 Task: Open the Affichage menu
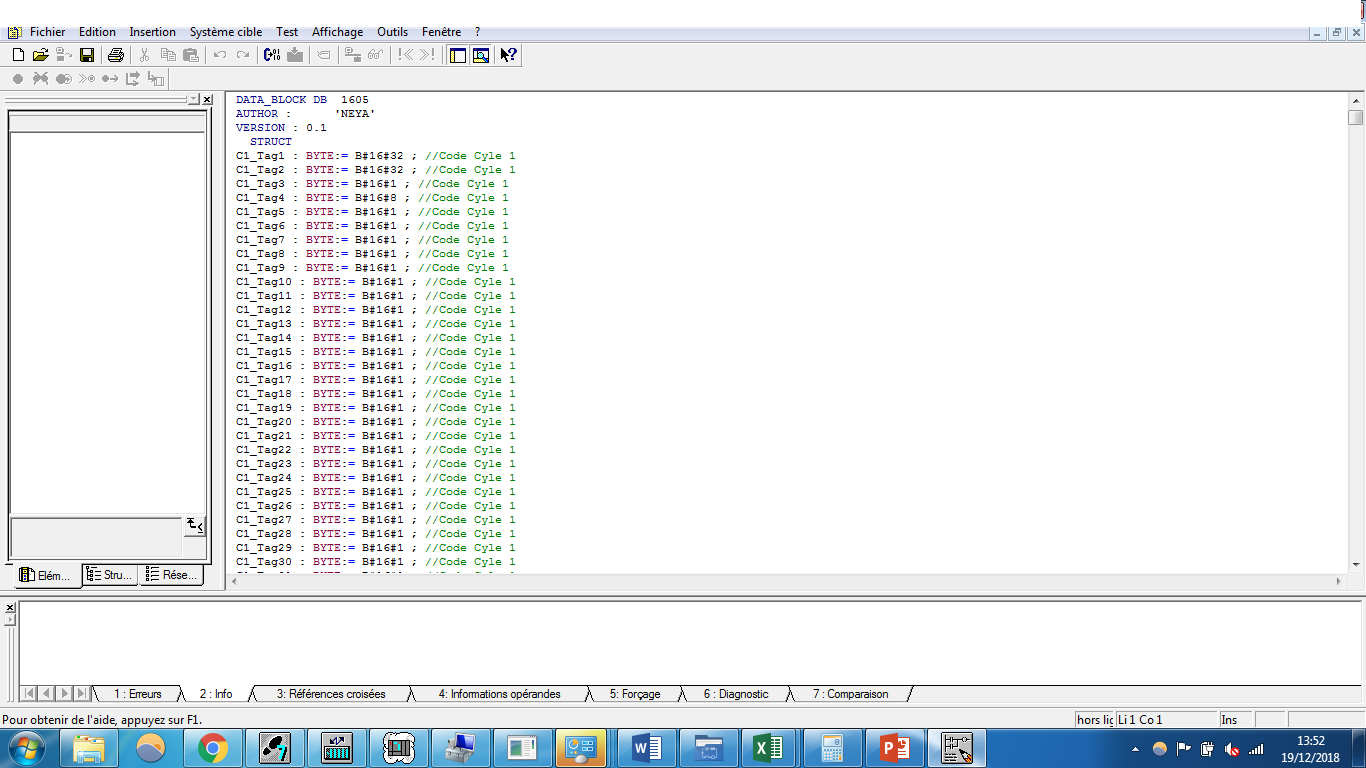[337, 32]
